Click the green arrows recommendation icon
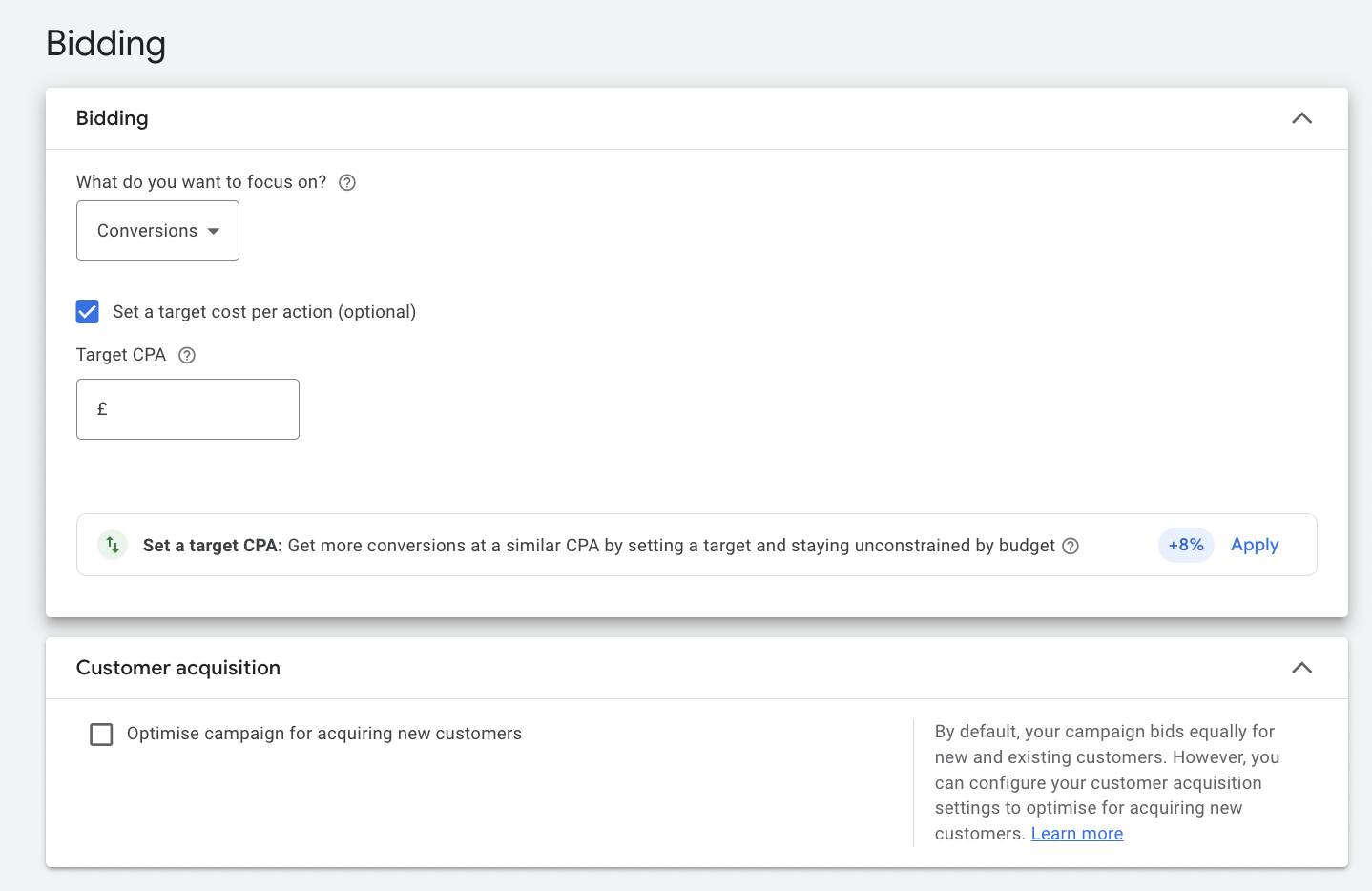1372x891 pixels. click(x=113, y=545)
